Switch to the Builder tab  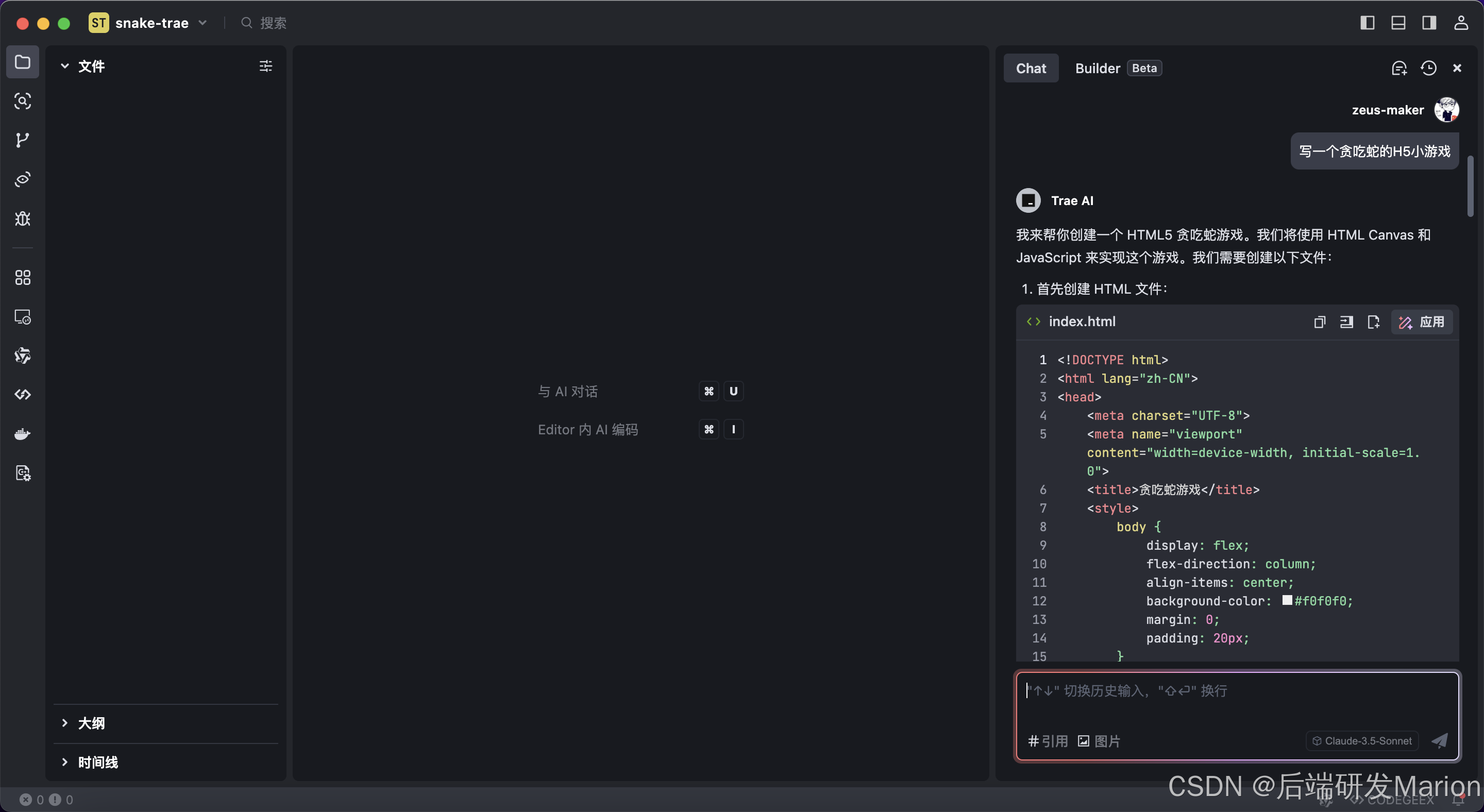(x=1097, y=68)
